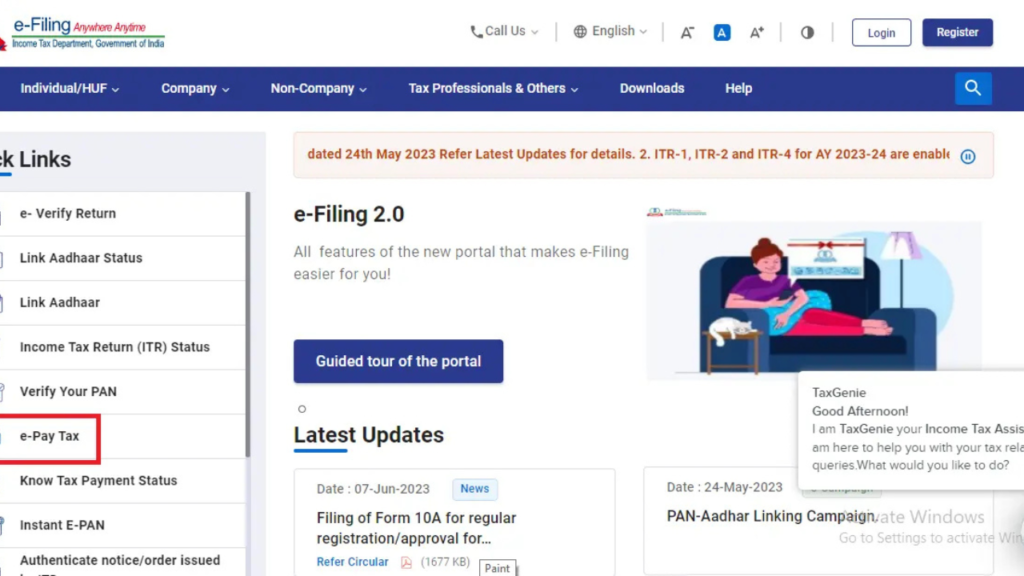Open Income Tax Return (ITR) Status link
1024x576 pixels.
coord(122,347)
